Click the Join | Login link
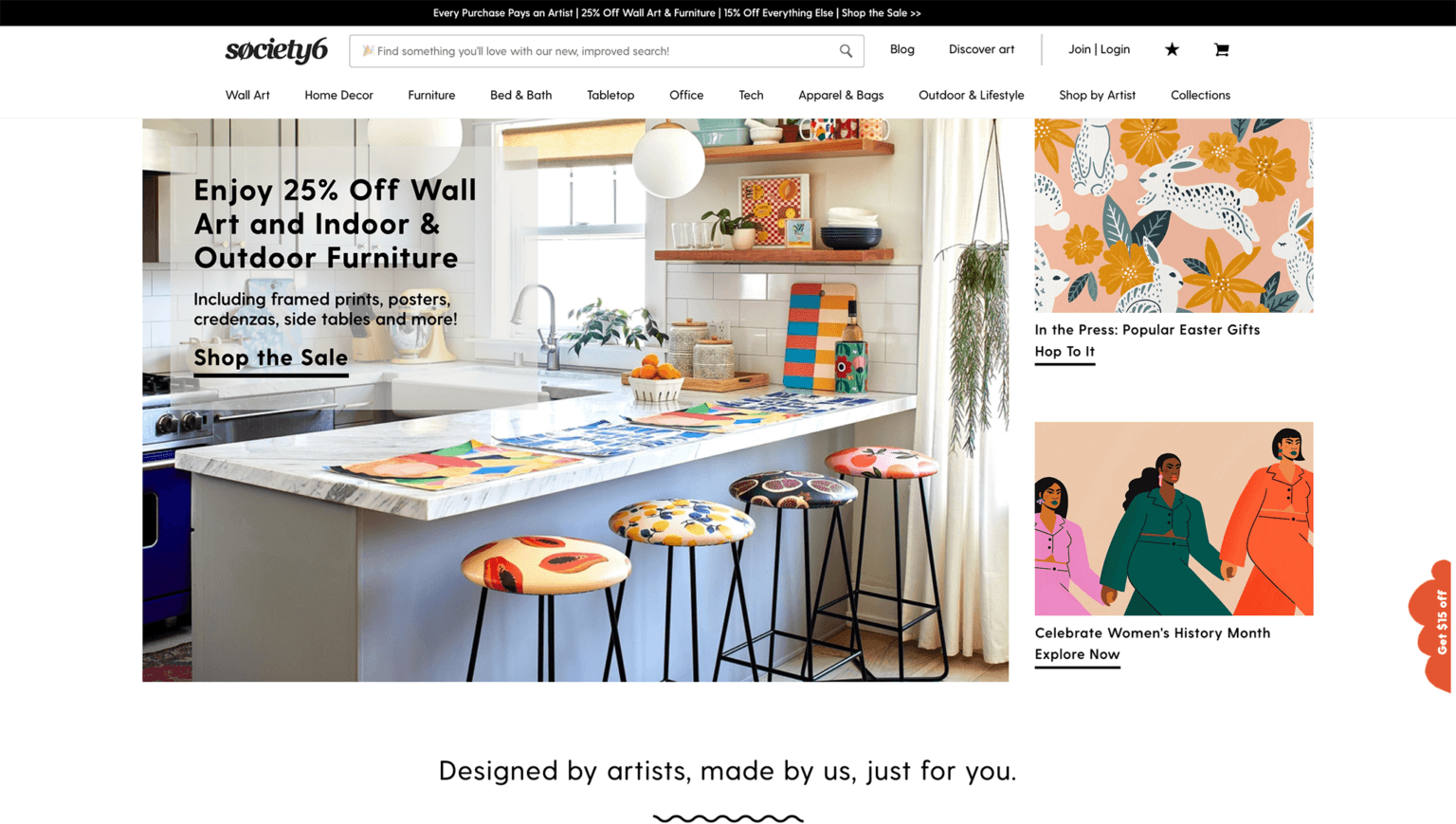This screenshot has height=824, width=1456. point(1099,49)
